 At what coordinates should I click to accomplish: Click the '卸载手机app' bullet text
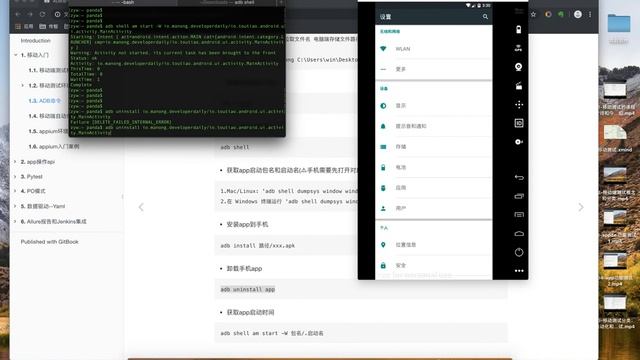(244, 268)
